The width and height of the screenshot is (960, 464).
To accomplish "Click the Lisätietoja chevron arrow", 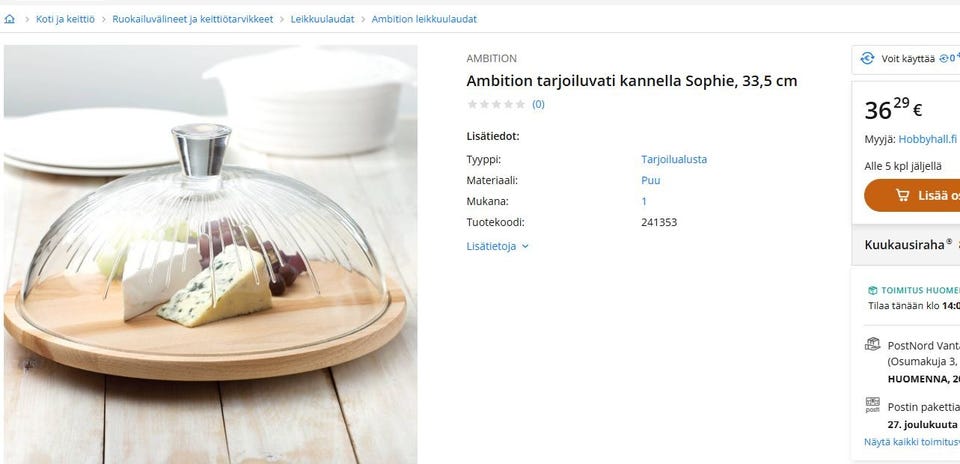I will (525, 246).
